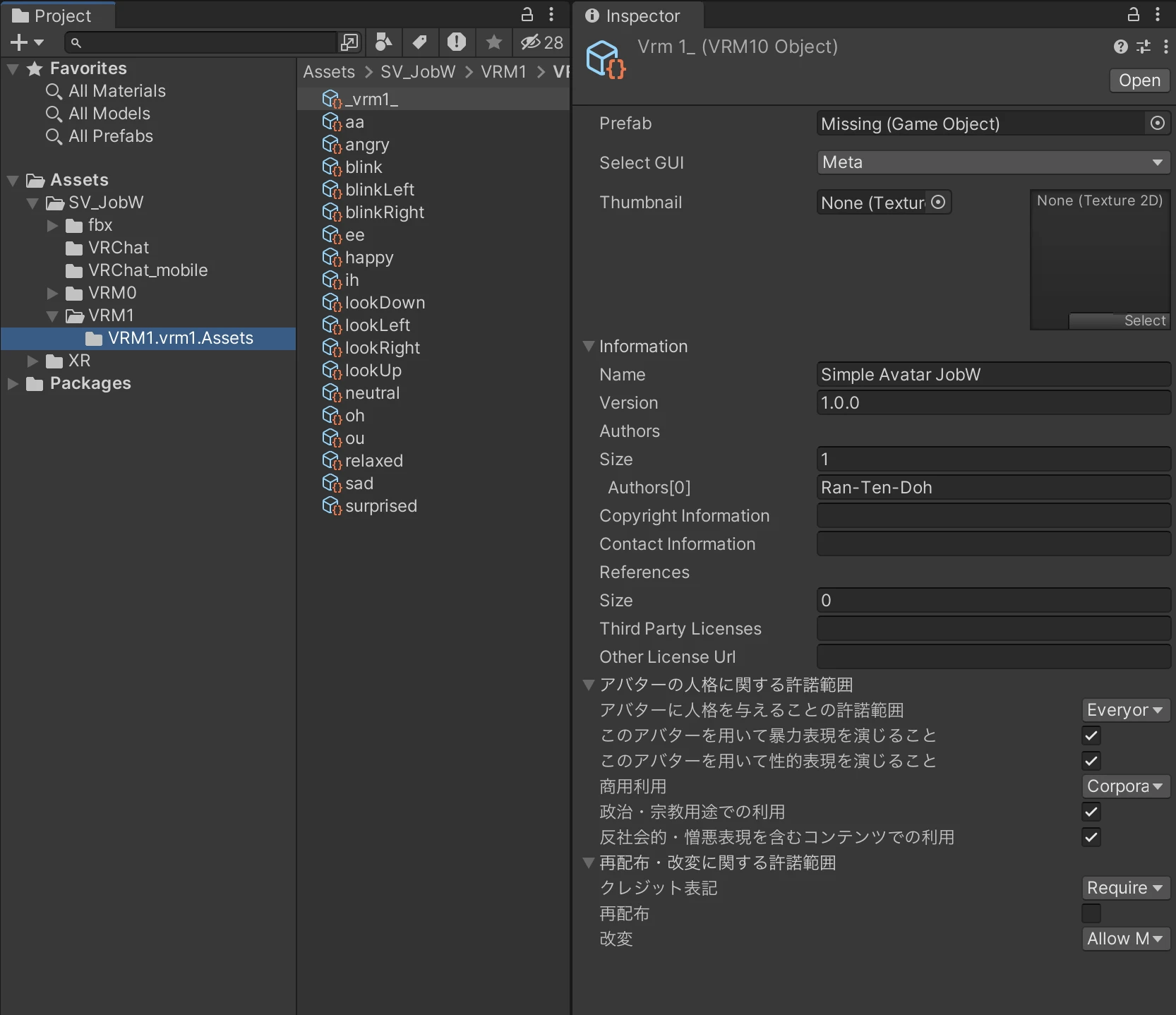Select the _vrm1_ asset icon
Image resolution: width=1176 pixels, height=1015 pixels.
(332, 100)
